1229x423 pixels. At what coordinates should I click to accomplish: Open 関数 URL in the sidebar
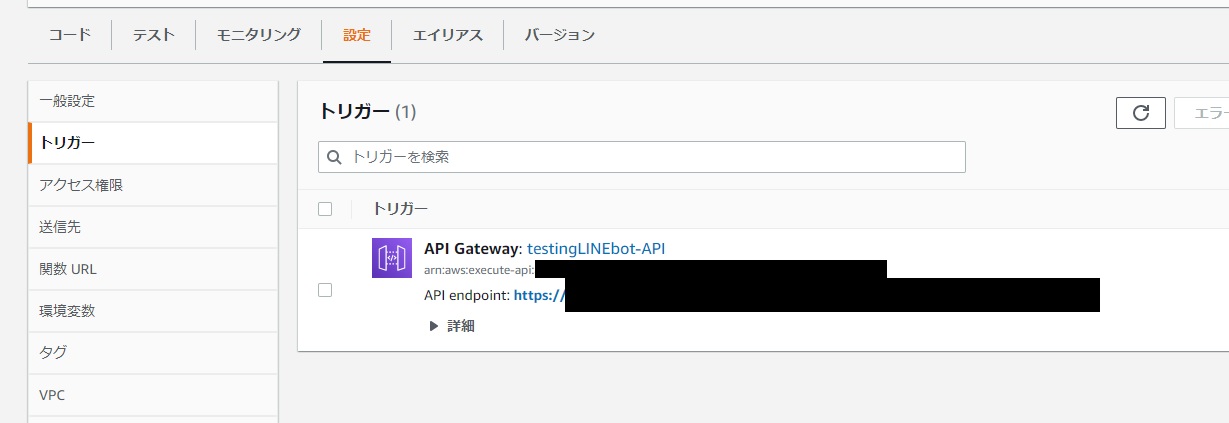click(68, 269)
